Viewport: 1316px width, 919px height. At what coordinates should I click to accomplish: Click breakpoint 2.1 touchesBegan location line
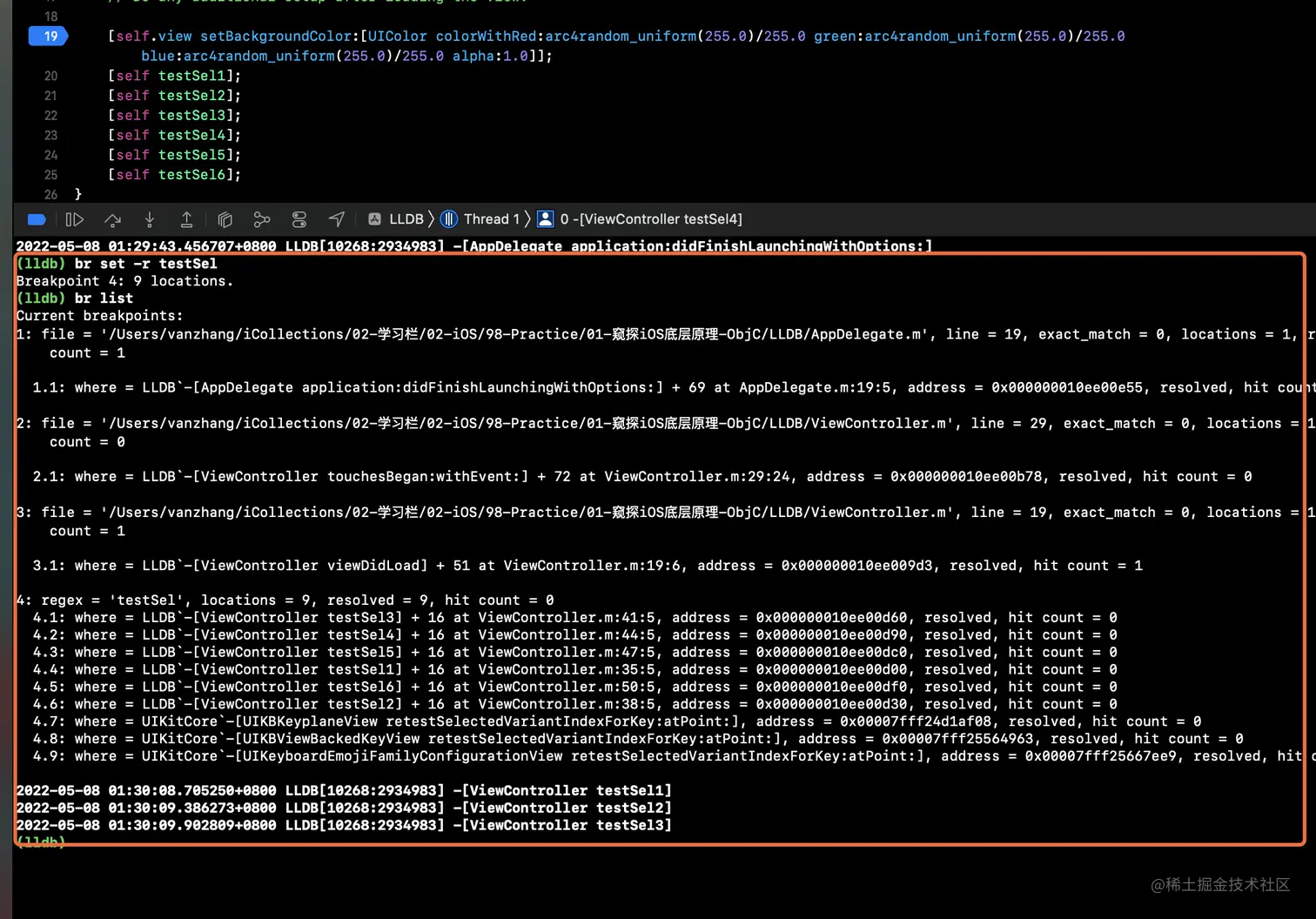coord(642,477)
